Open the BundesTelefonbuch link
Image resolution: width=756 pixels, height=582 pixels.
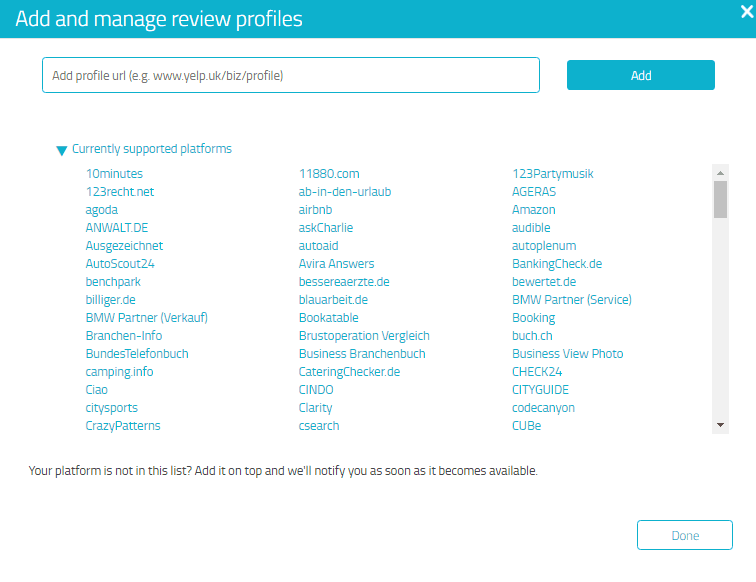point(137,354)
